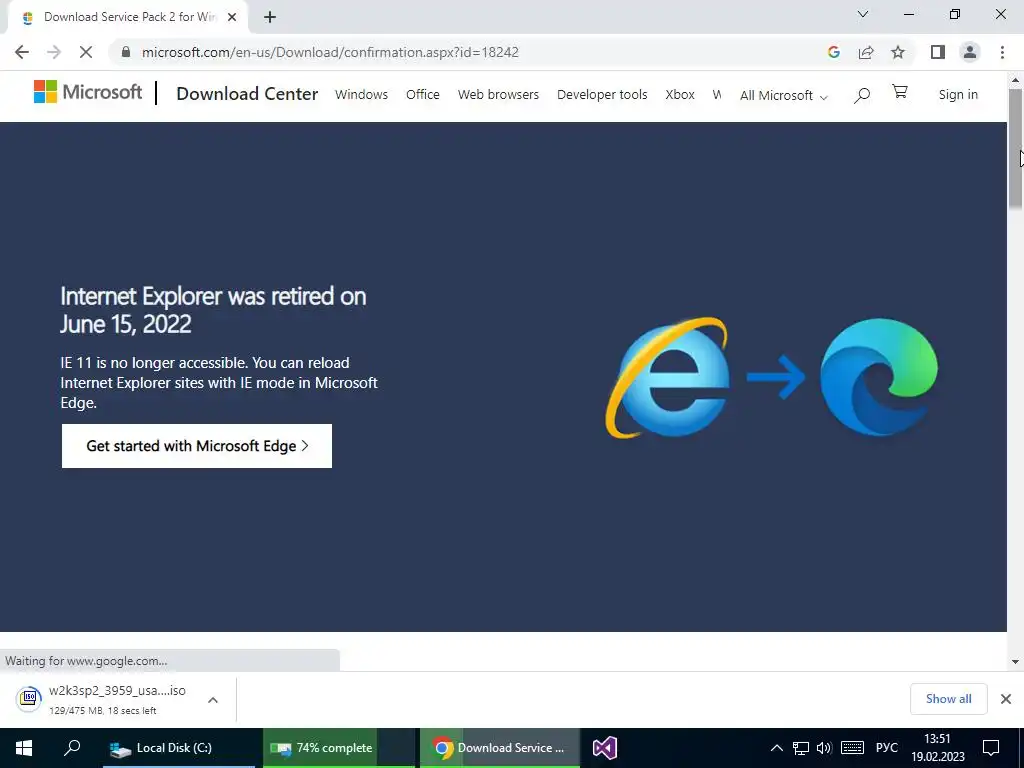Open Chrome three-dot menu
The width and height of the screenshot is (1024, 768).
coord(1002,52)
